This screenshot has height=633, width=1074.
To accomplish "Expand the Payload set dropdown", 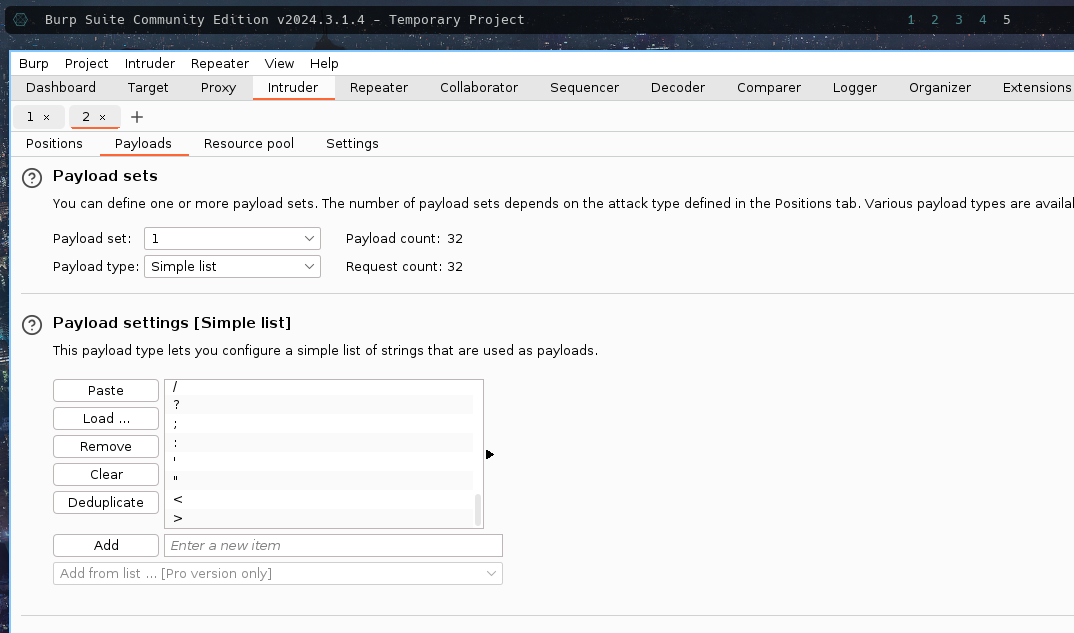I will pos(232,239).
